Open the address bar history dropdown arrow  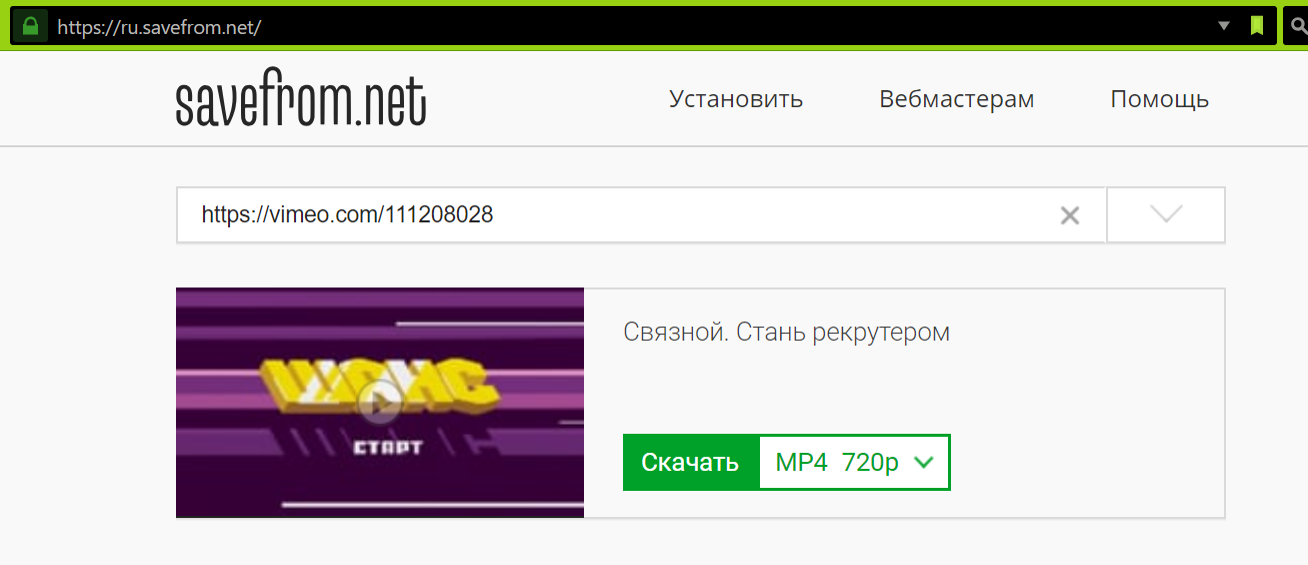pyautogui.click(x=1224, y=27)
